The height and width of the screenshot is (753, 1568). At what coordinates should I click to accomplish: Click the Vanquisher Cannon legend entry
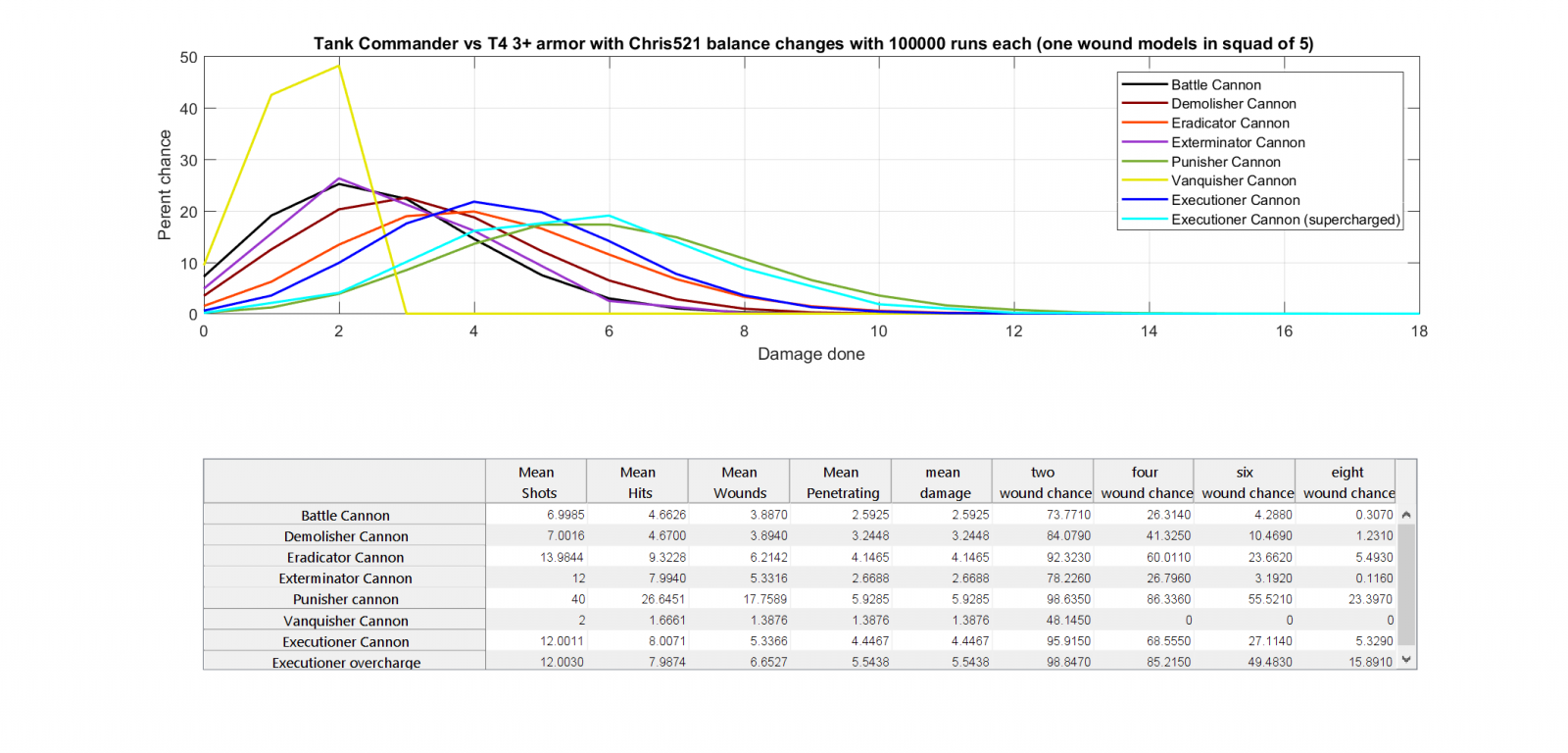click(1233, 180)
